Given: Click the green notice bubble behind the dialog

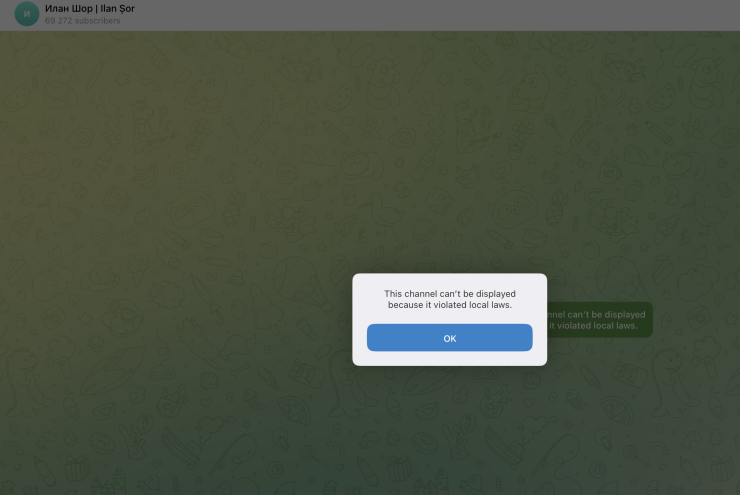Looking at the screenshot, I should (599, 320).
